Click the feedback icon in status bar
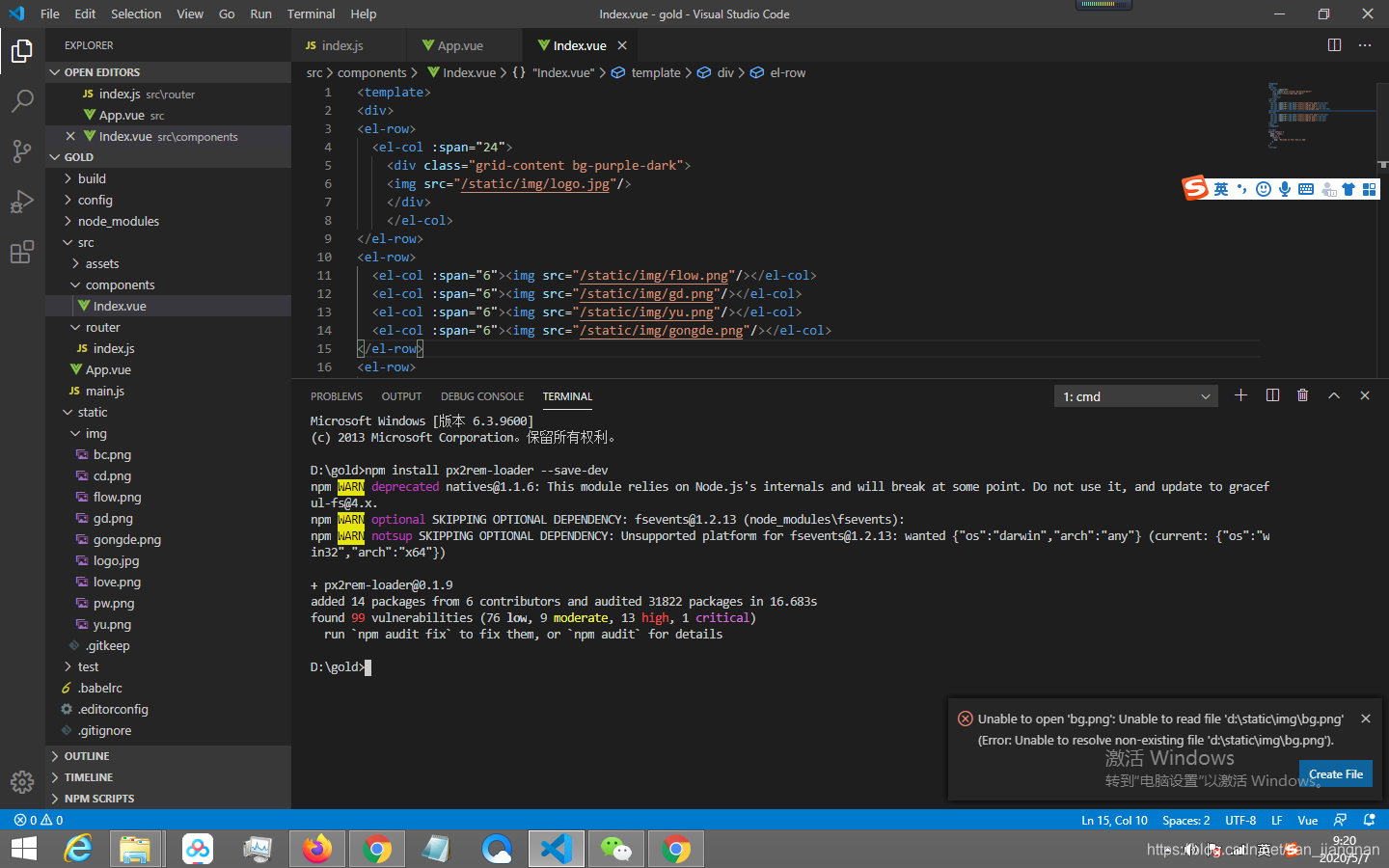Viewport: 1389px width, 868px height. [x=1340, y=820]
